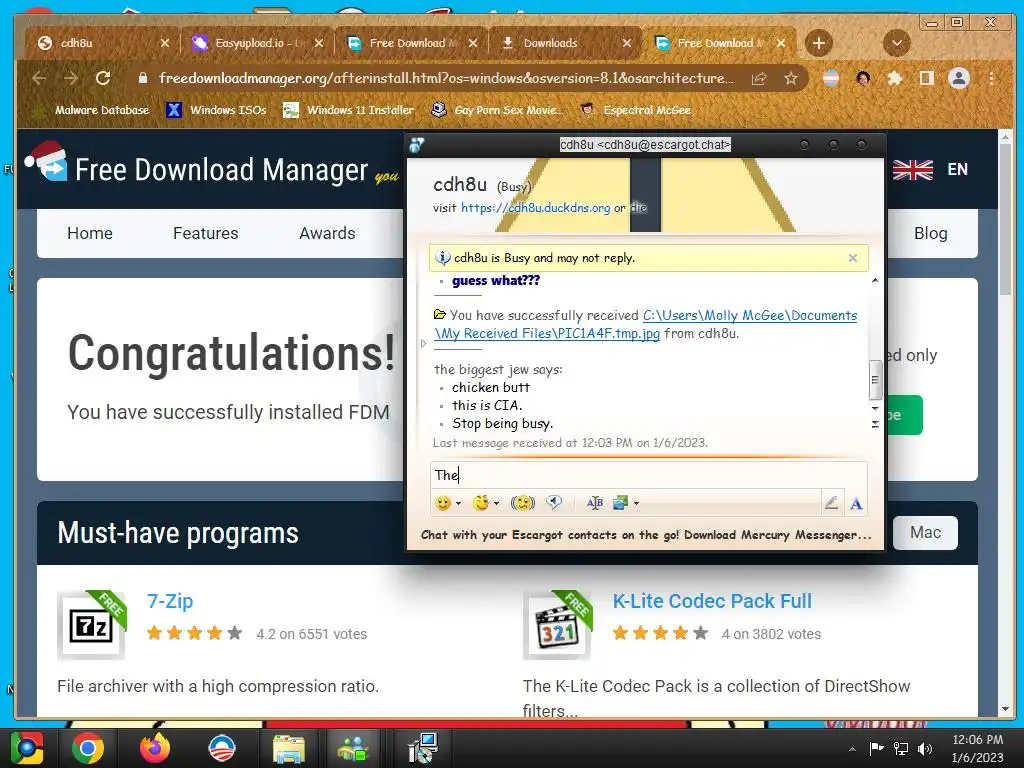Send a nudge with the shaking face icon

pos(522,503)
